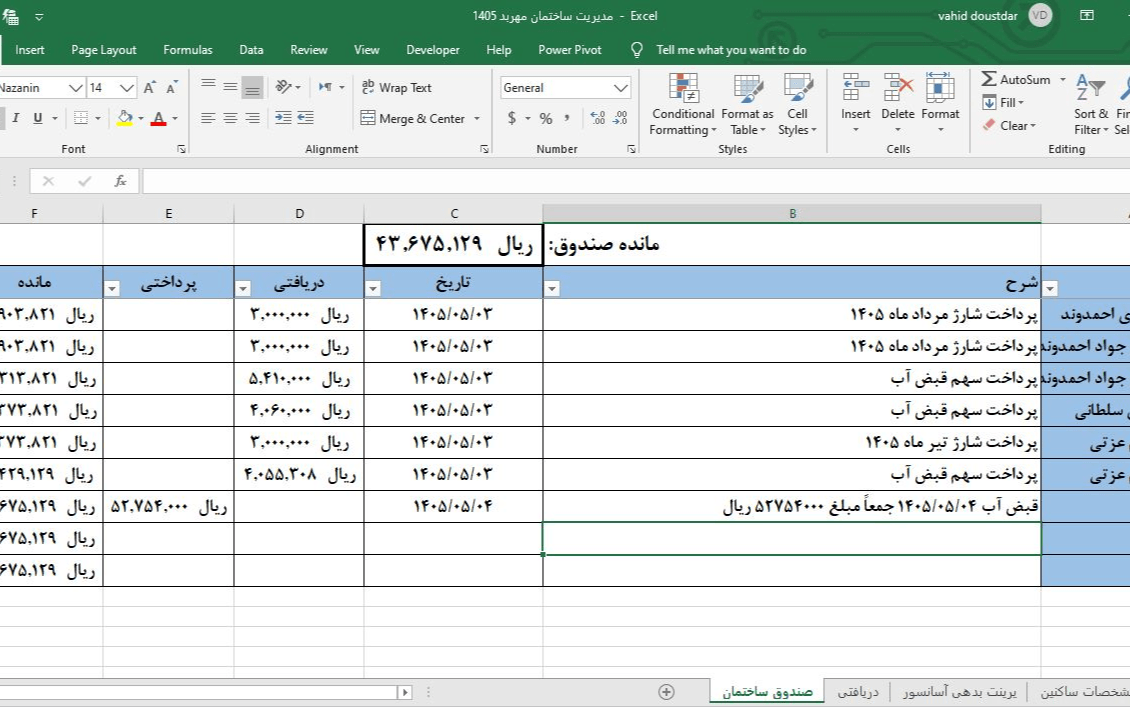The height and width of the screenshot is (707, 1130).
Task: Open filter dropdown for دریافتی column
Action: [243, 288]
